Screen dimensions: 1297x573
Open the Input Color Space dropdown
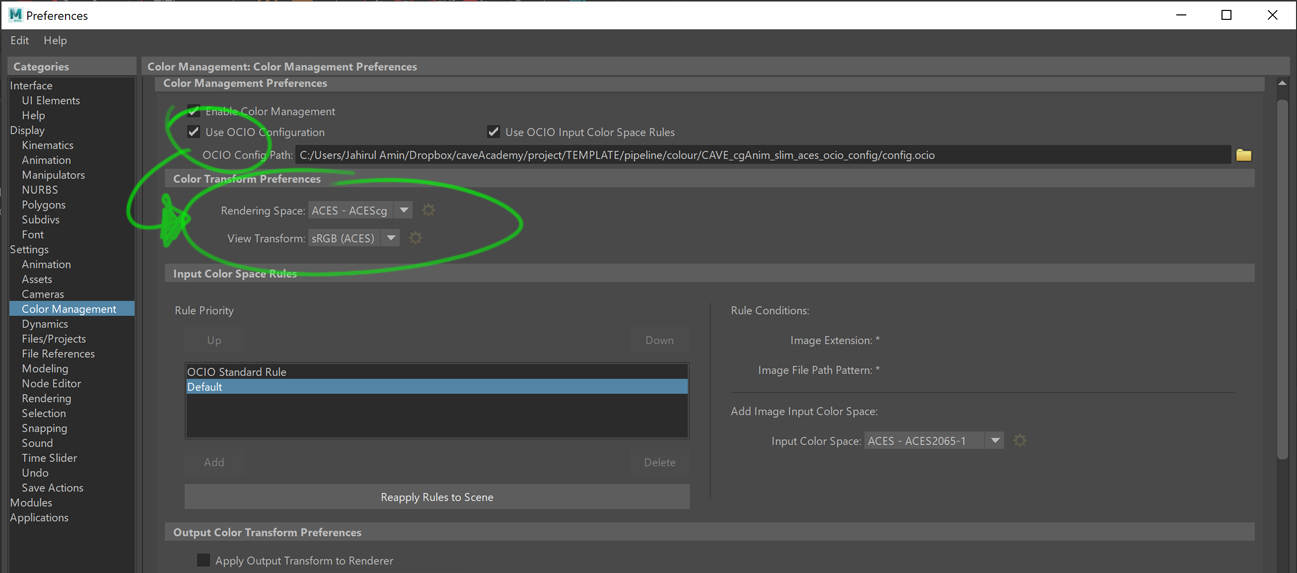[934, 440]
